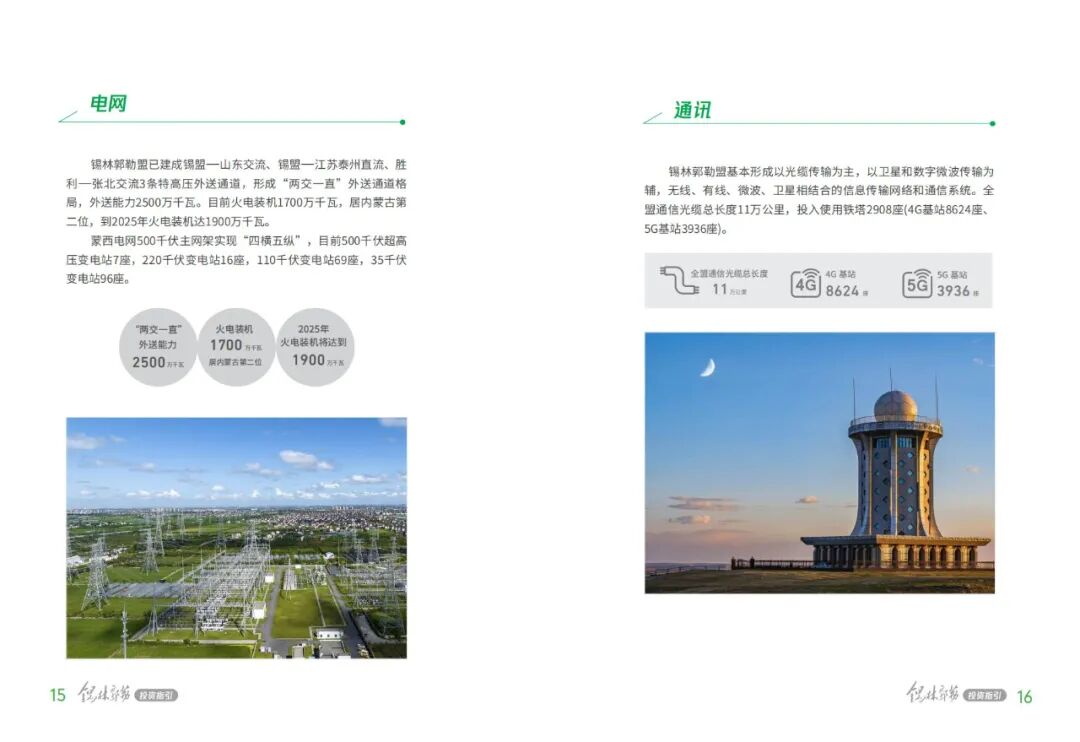
Task: Click the 4G base station icon
Action: (806, 282)
